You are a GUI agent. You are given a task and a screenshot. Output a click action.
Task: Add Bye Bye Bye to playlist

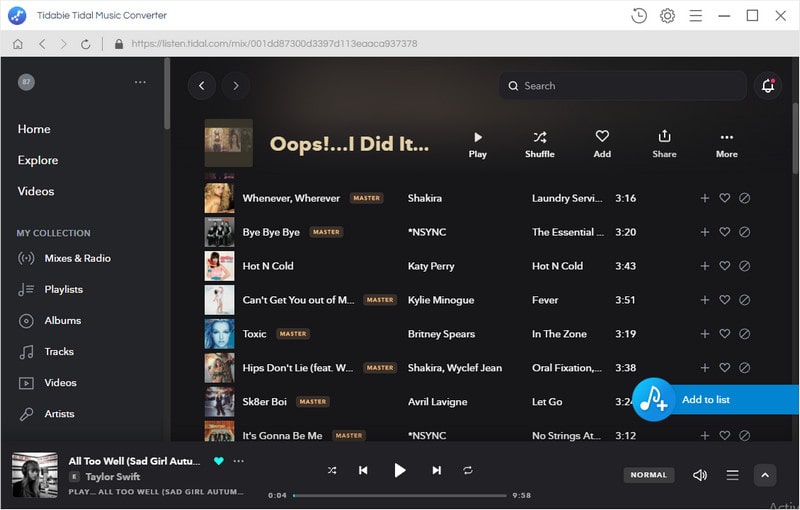point(705,232)
